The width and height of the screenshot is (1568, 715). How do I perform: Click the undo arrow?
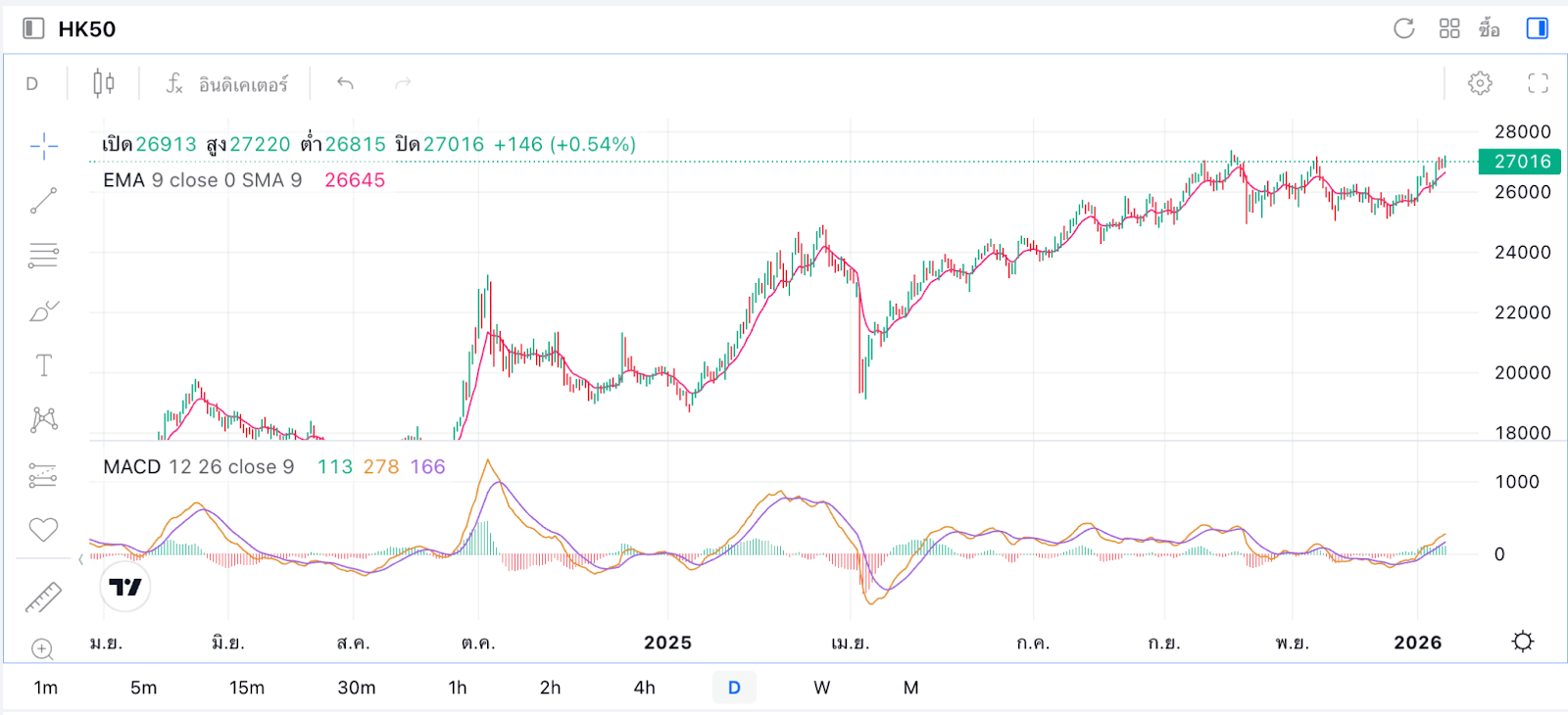click(345, 83)
